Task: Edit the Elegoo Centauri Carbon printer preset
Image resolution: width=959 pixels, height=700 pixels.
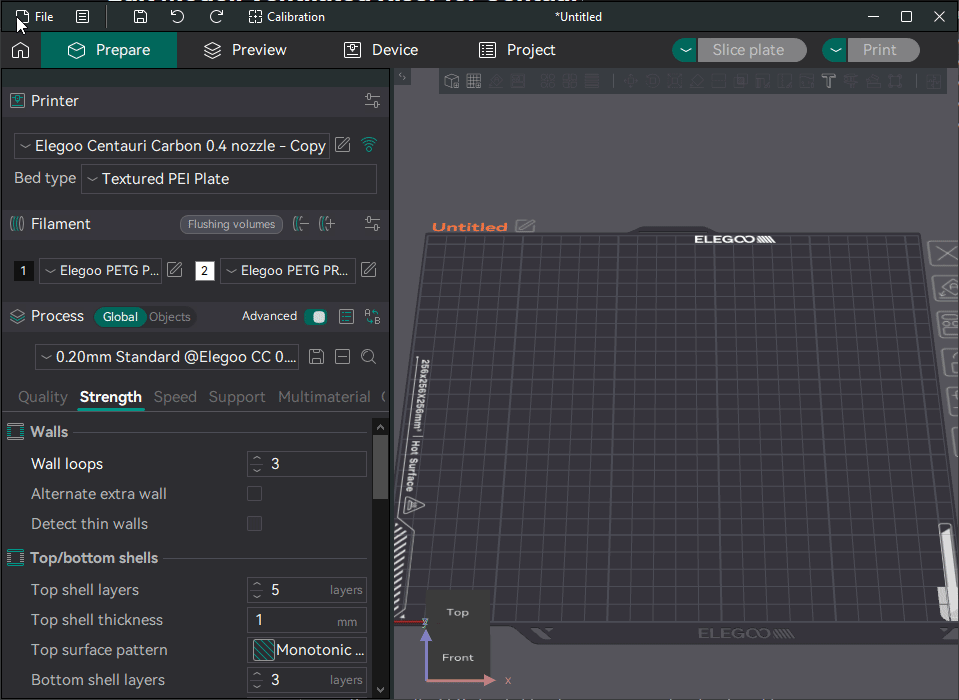Action: coord(343,145)
